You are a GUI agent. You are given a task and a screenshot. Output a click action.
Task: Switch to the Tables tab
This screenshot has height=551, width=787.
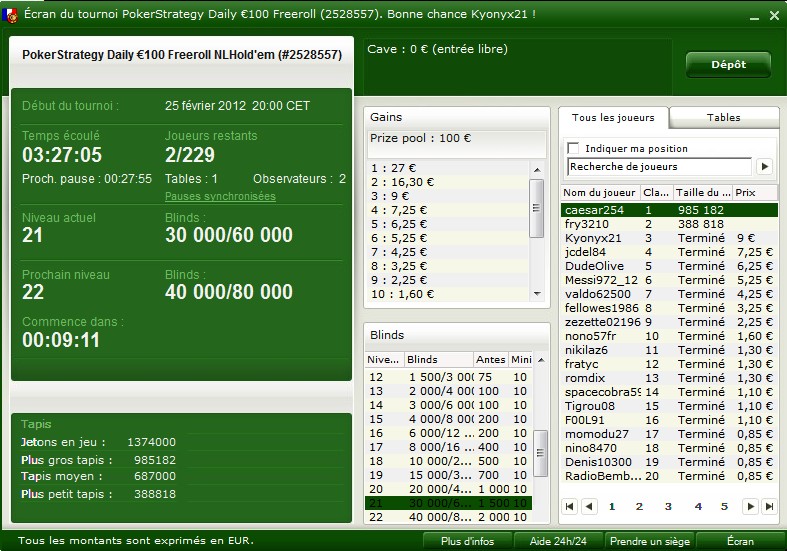point(723,117)
